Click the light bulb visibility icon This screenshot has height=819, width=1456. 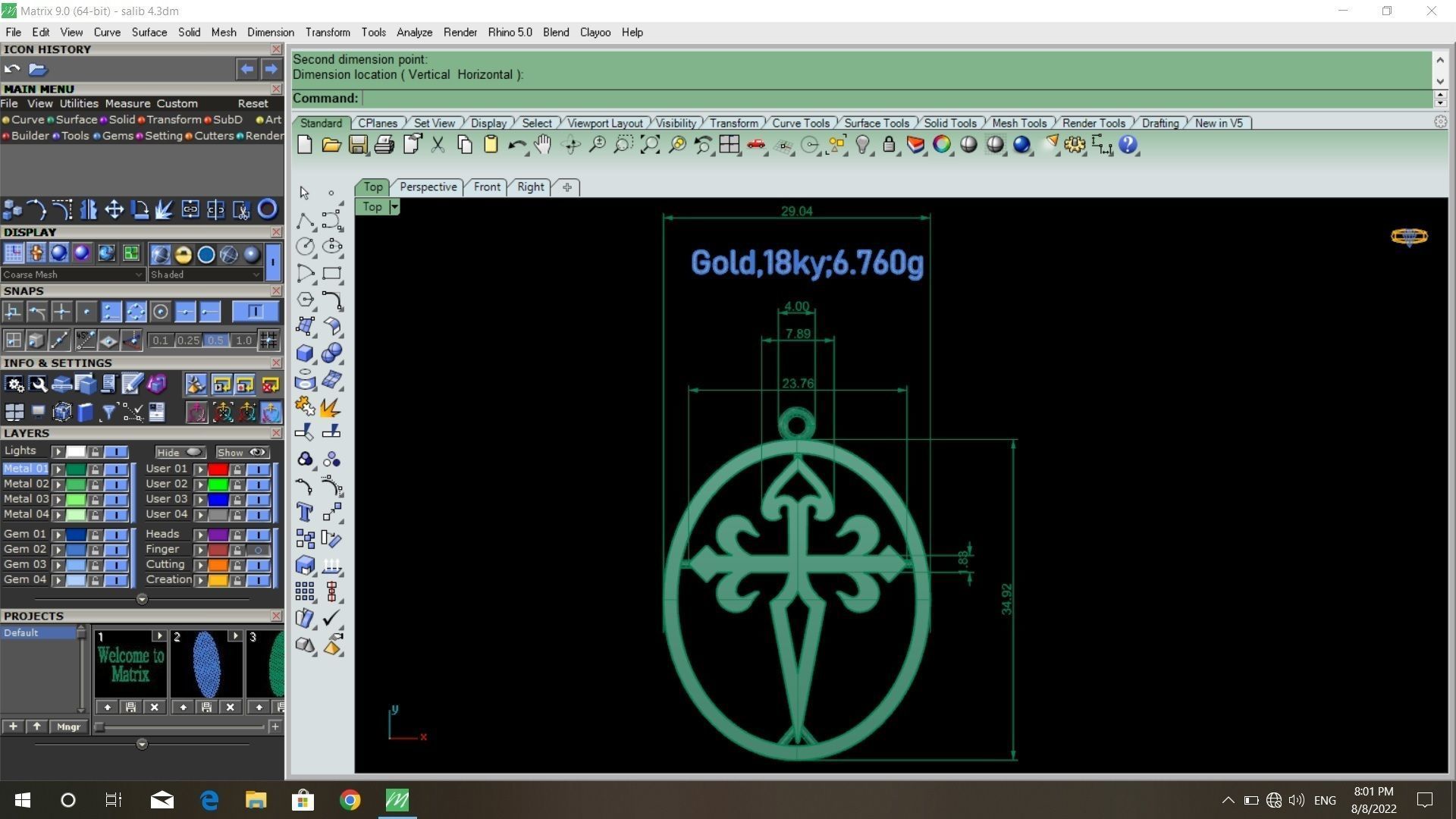click(862, 145)
